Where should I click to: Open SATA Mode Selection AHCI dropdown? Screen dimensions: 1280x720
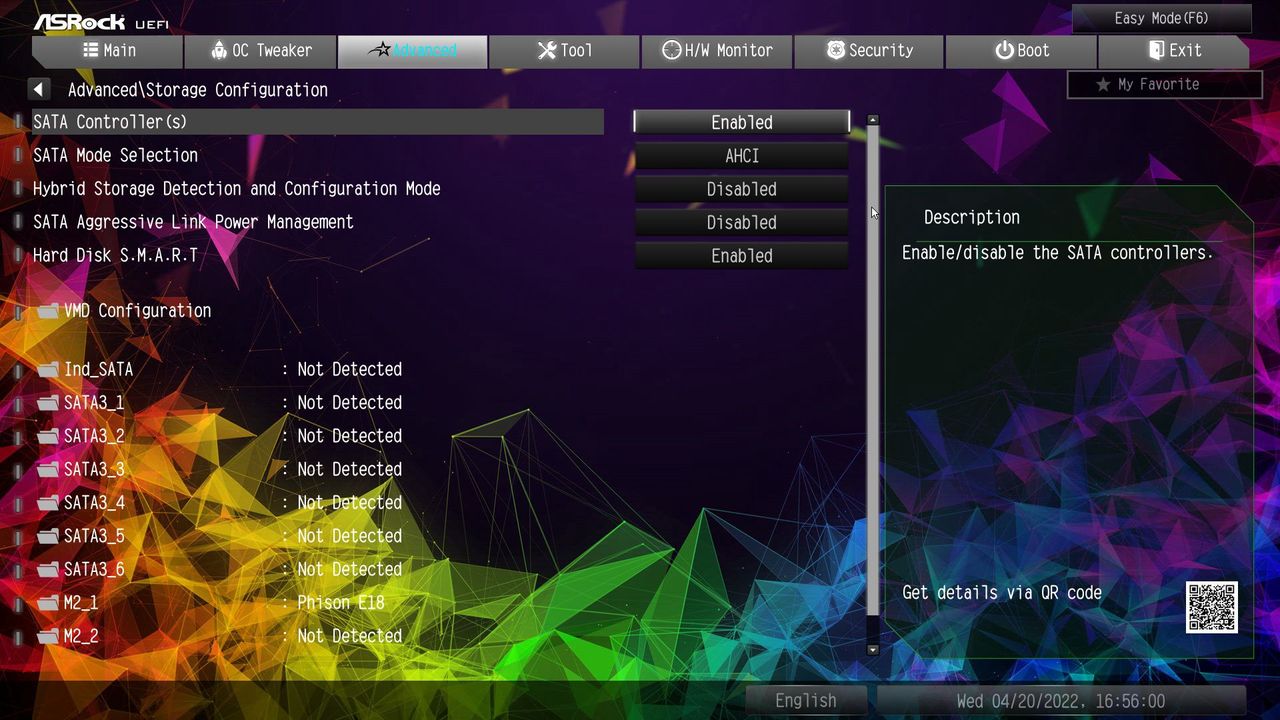pos(742,156)
